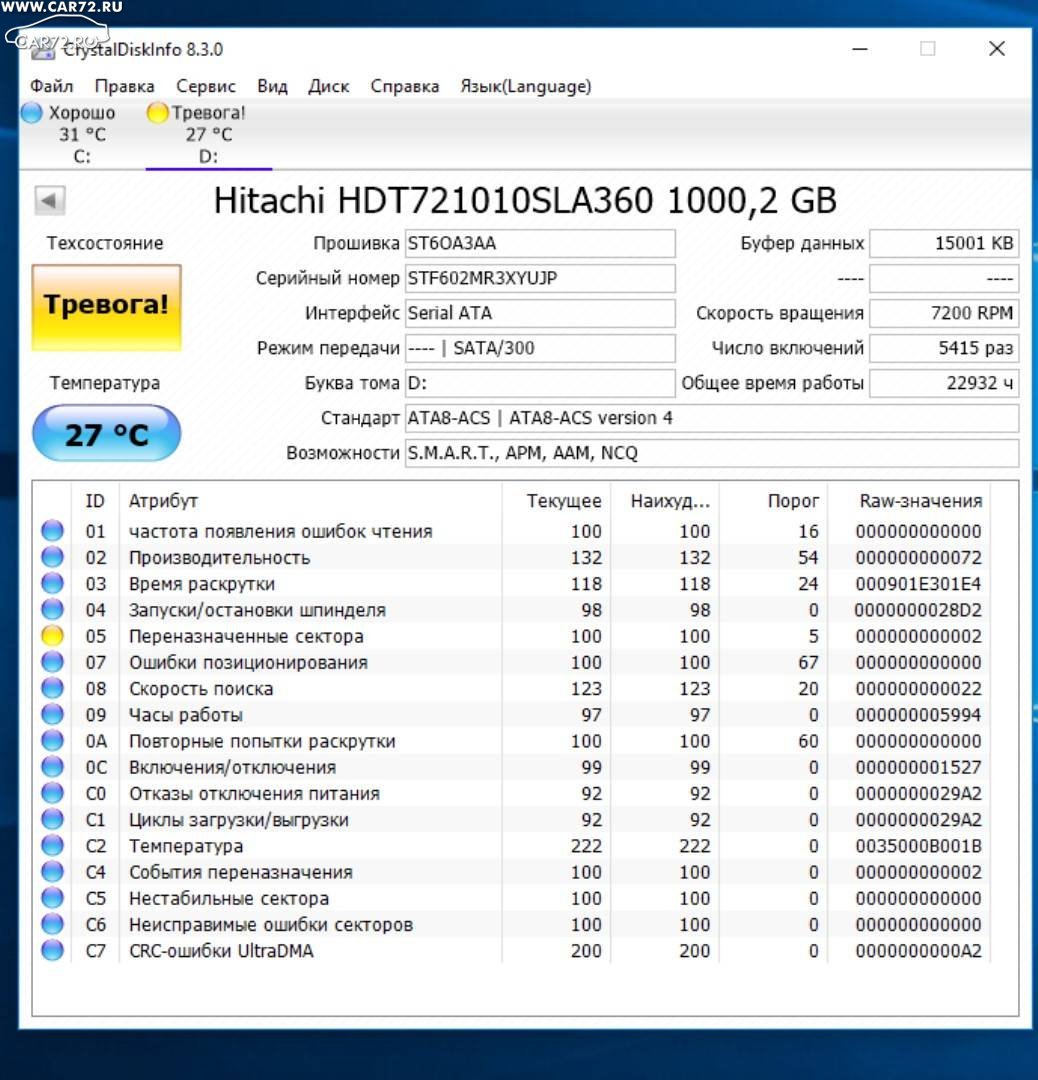
Task: Click the Буква тома field
Action: (540, 383)
